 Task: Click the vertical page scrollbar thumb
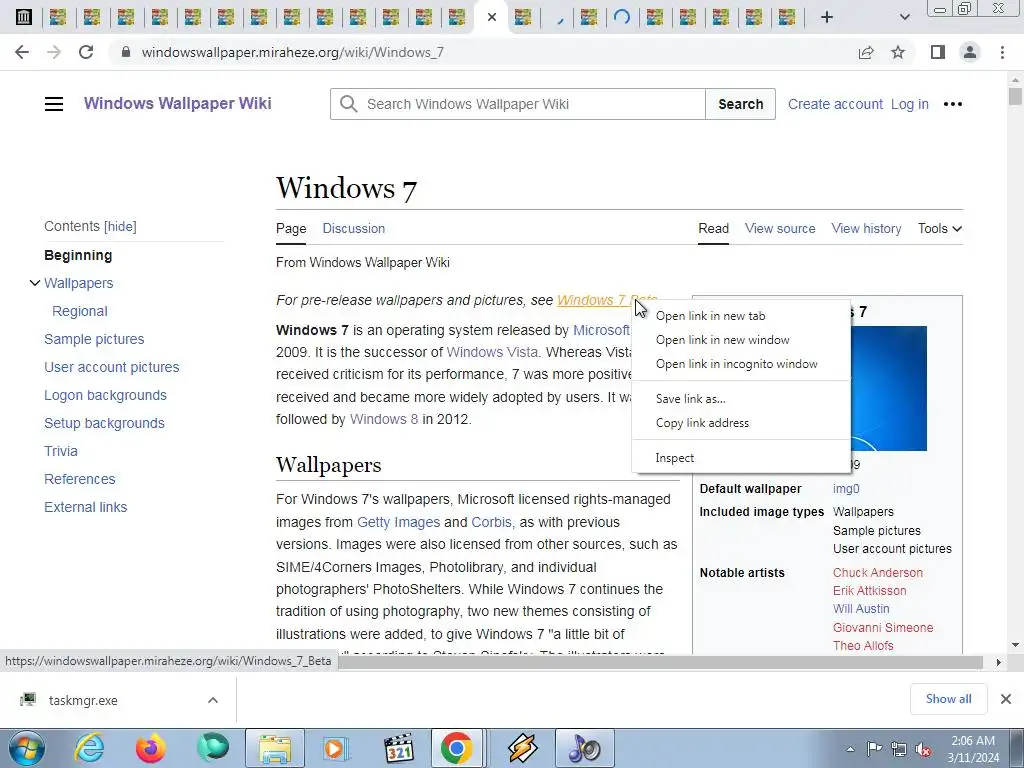(1015, 97)
